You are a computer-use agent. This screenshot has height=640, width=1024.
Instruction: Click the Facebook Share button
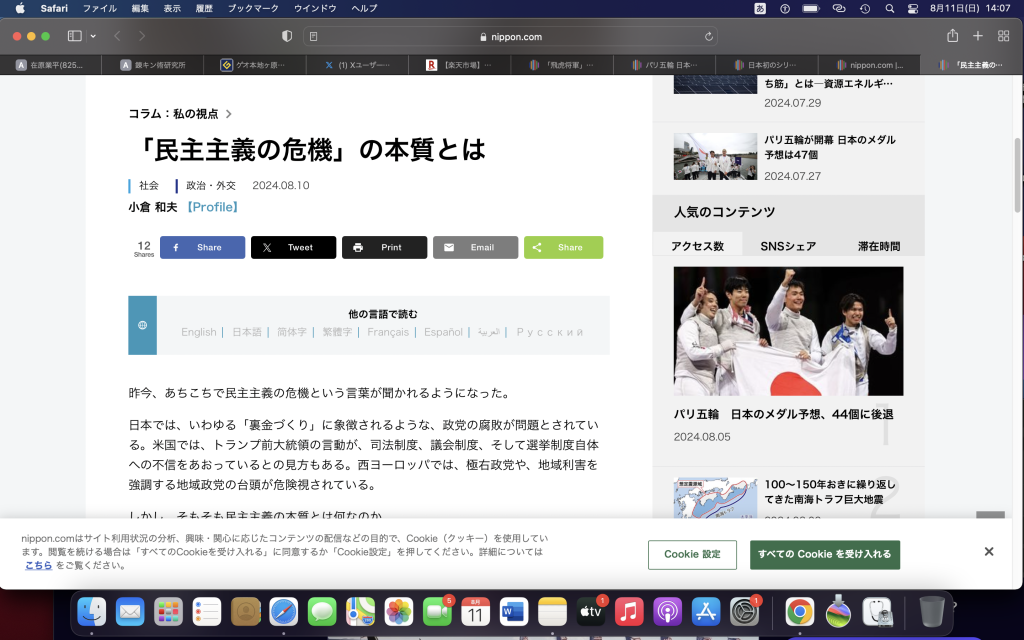(x=202, y=246)
